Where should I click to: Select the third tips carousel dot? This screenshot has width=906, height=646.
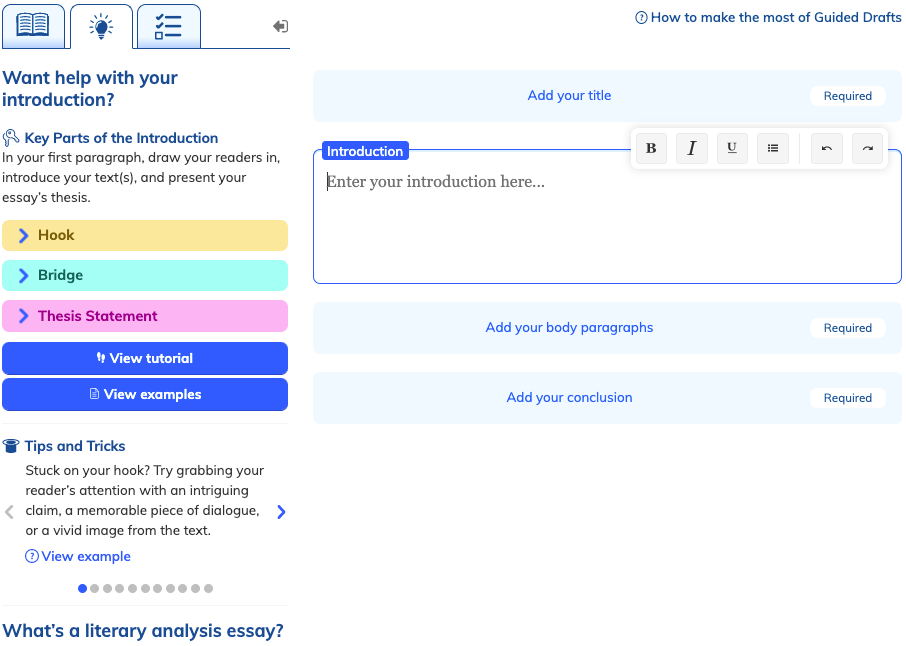(107, 588)
